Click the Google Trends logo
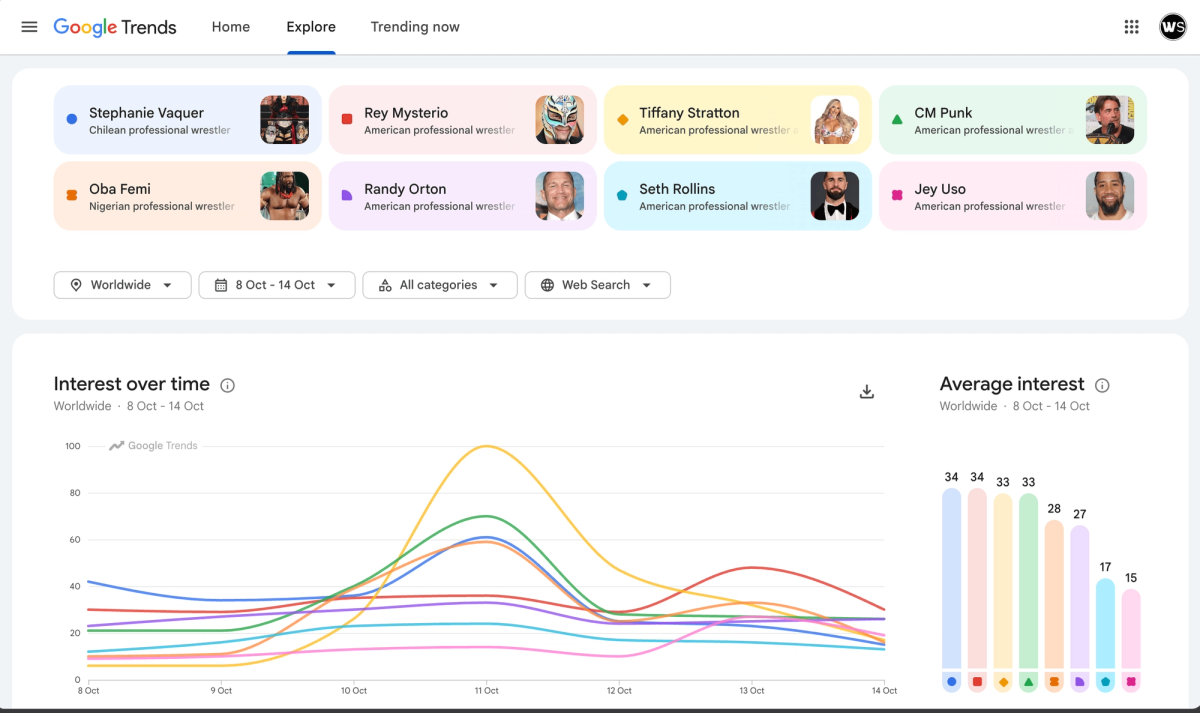The width and height of the screenshot is (1200, 713). [115, 27]
